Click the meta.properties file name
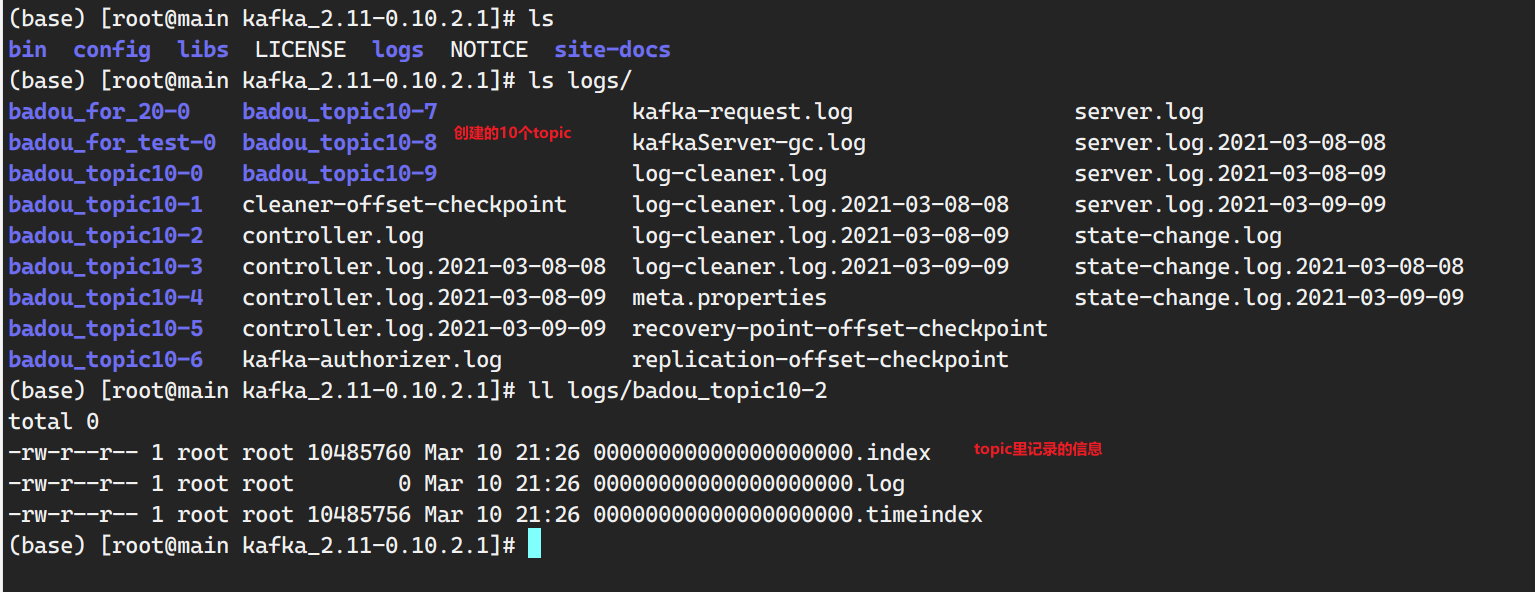This screenshot has height=592, width=1535. [x=730, y=298]
